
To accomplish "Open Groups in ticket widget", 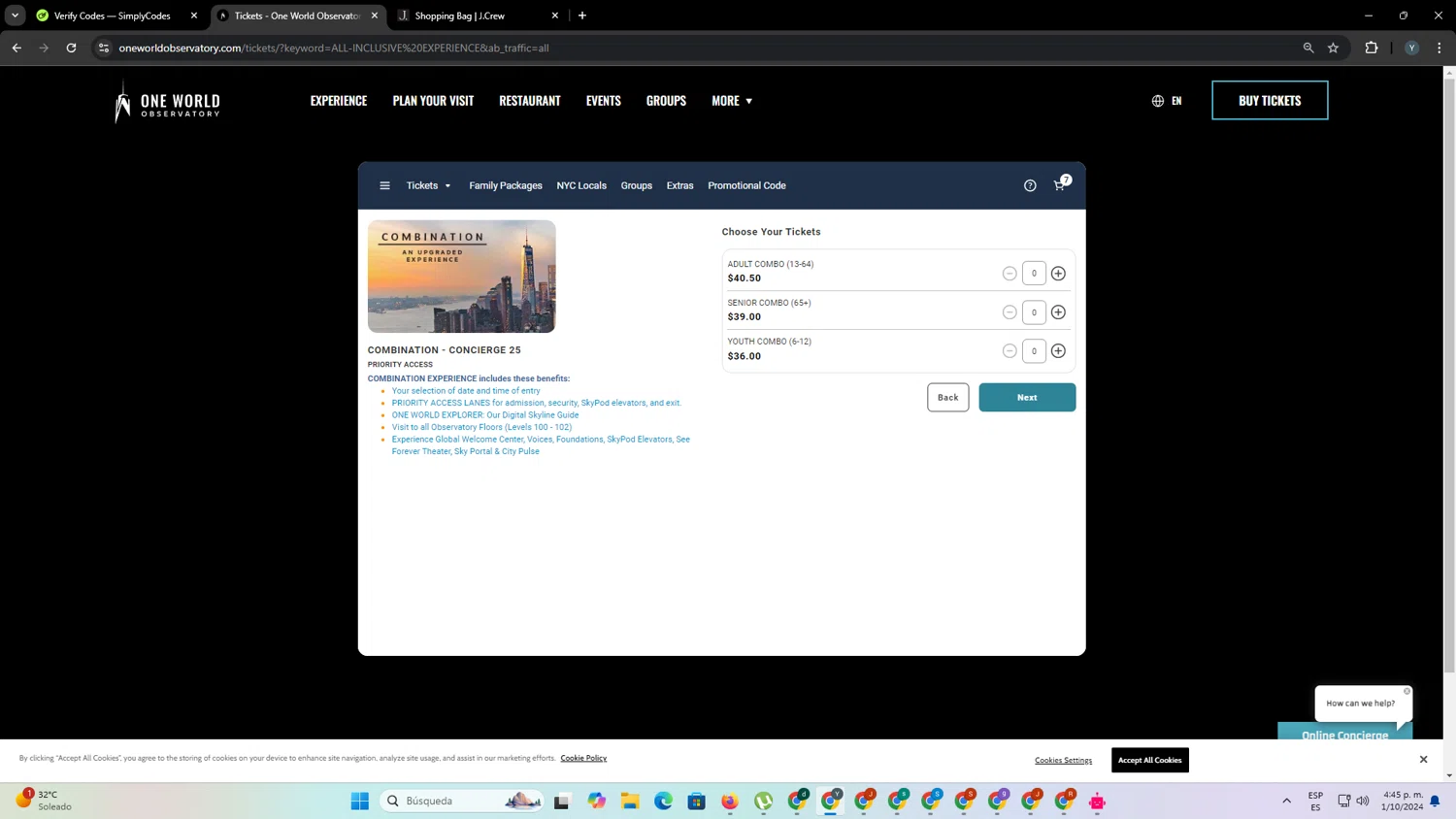I will tap(637, 185).
